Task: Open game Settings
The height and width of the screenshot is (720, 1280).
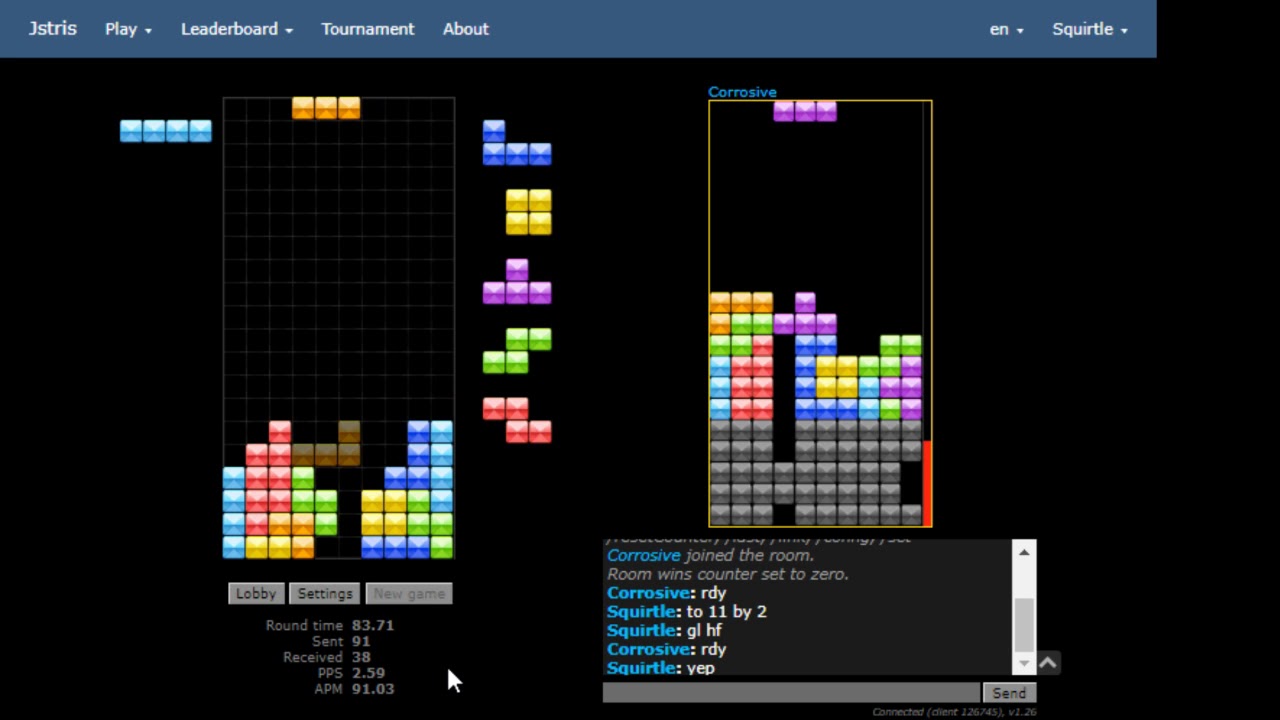Action: click(325, 593)
